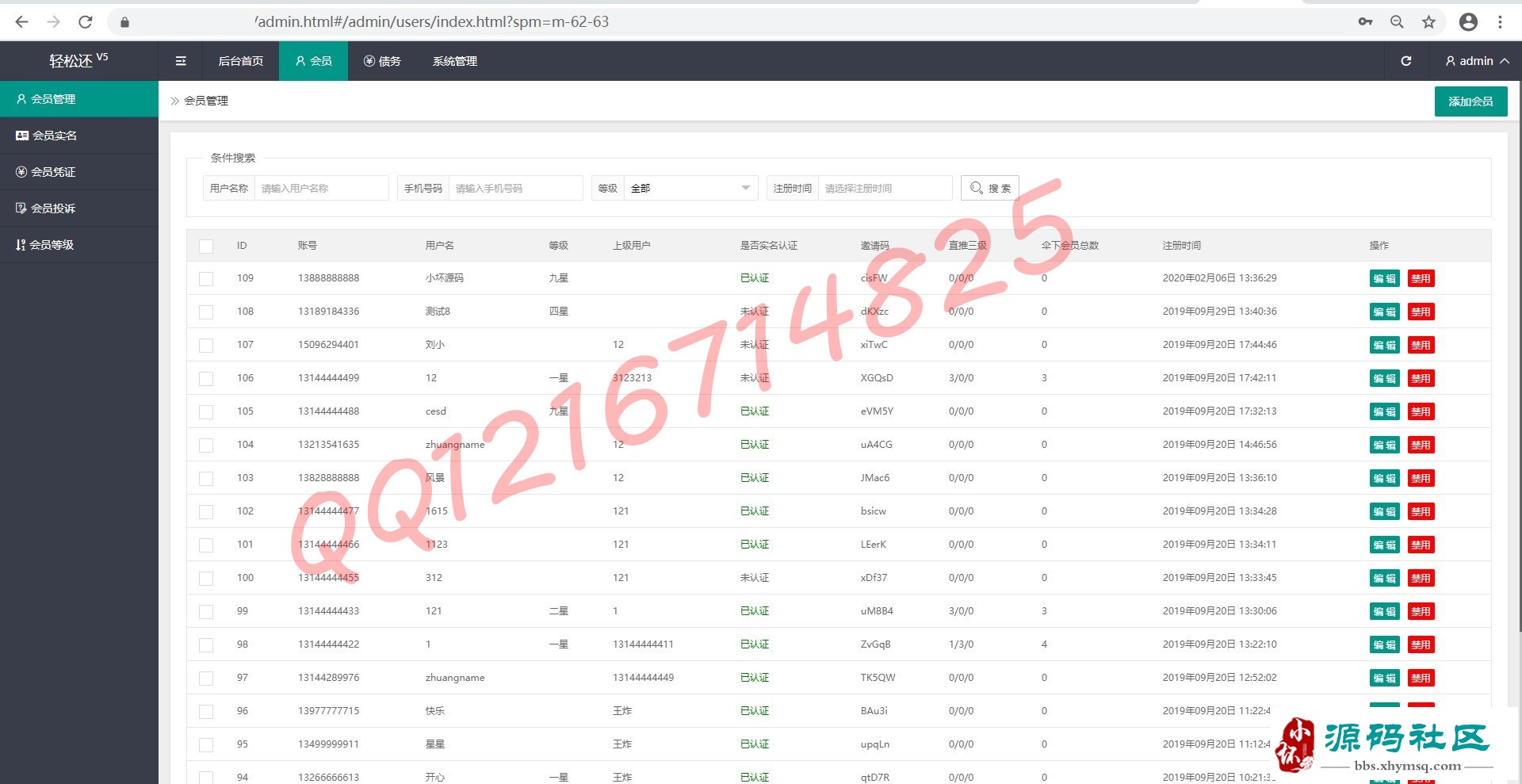
Task: Open browser zoom magnifier icon
Action: [x=1397, y=22]
